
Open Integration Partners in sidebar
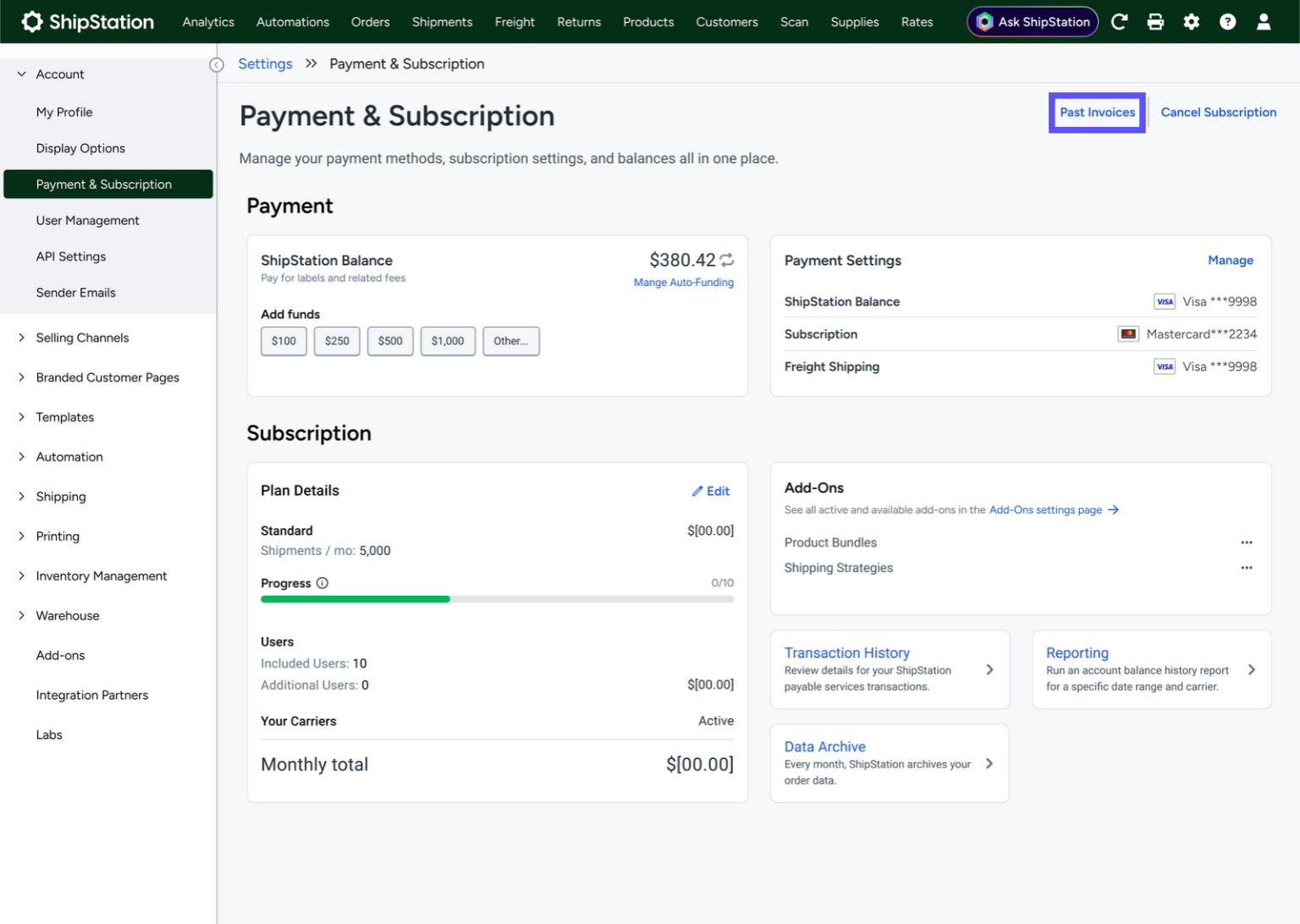point(92,696)
